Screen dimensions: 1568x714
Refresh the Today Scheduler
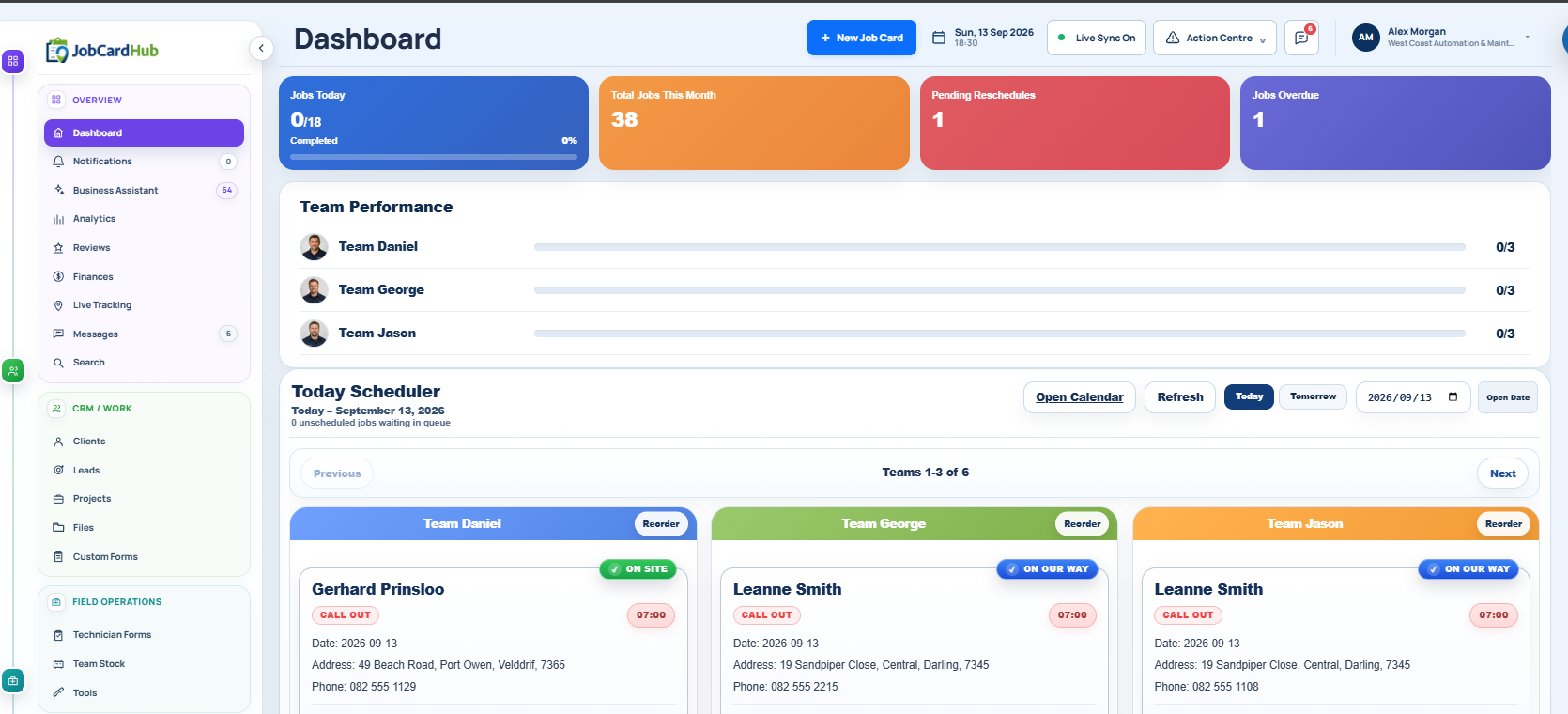coord(1180,397)
